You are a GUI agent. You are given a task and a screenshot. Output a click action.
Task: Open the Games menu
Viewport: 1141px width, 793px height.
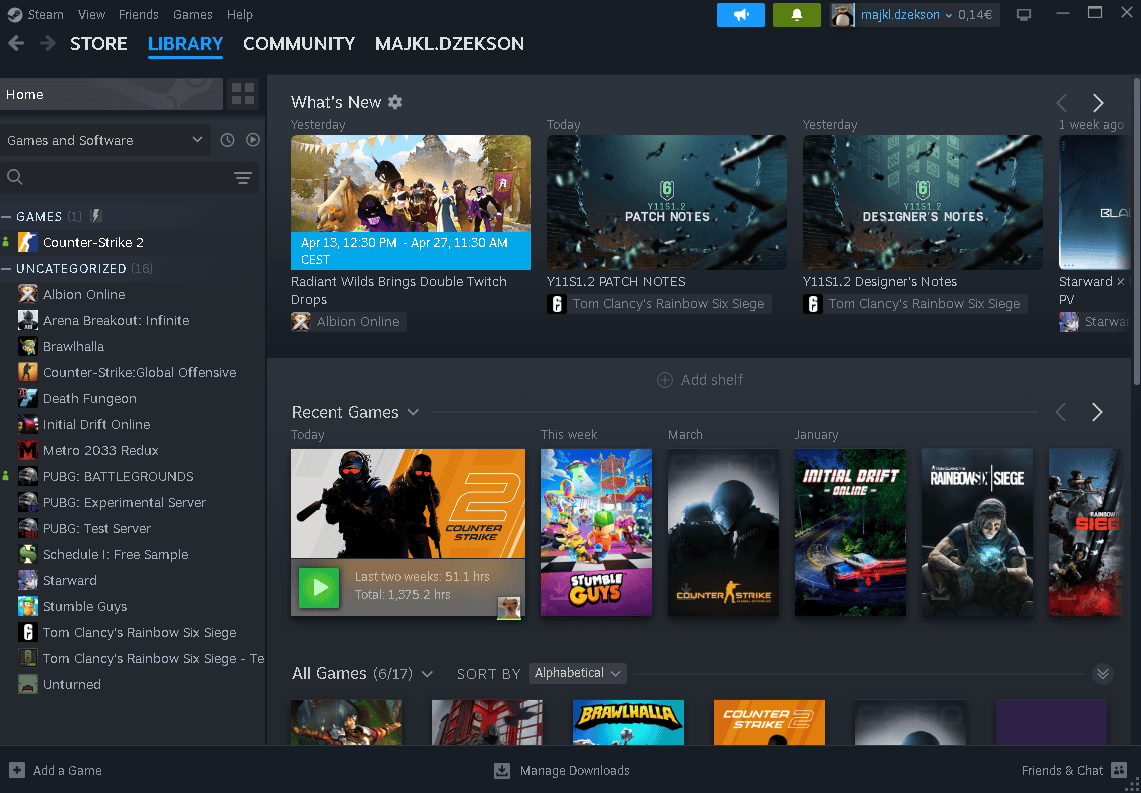pos(193,15)
